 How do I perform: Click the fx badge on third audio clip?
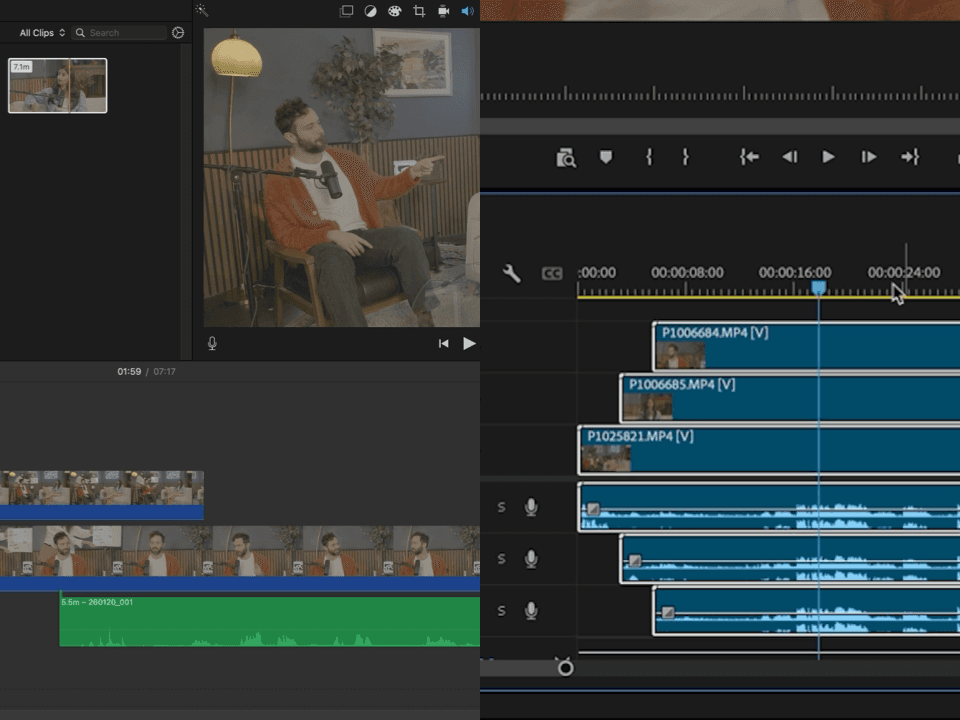668,612
